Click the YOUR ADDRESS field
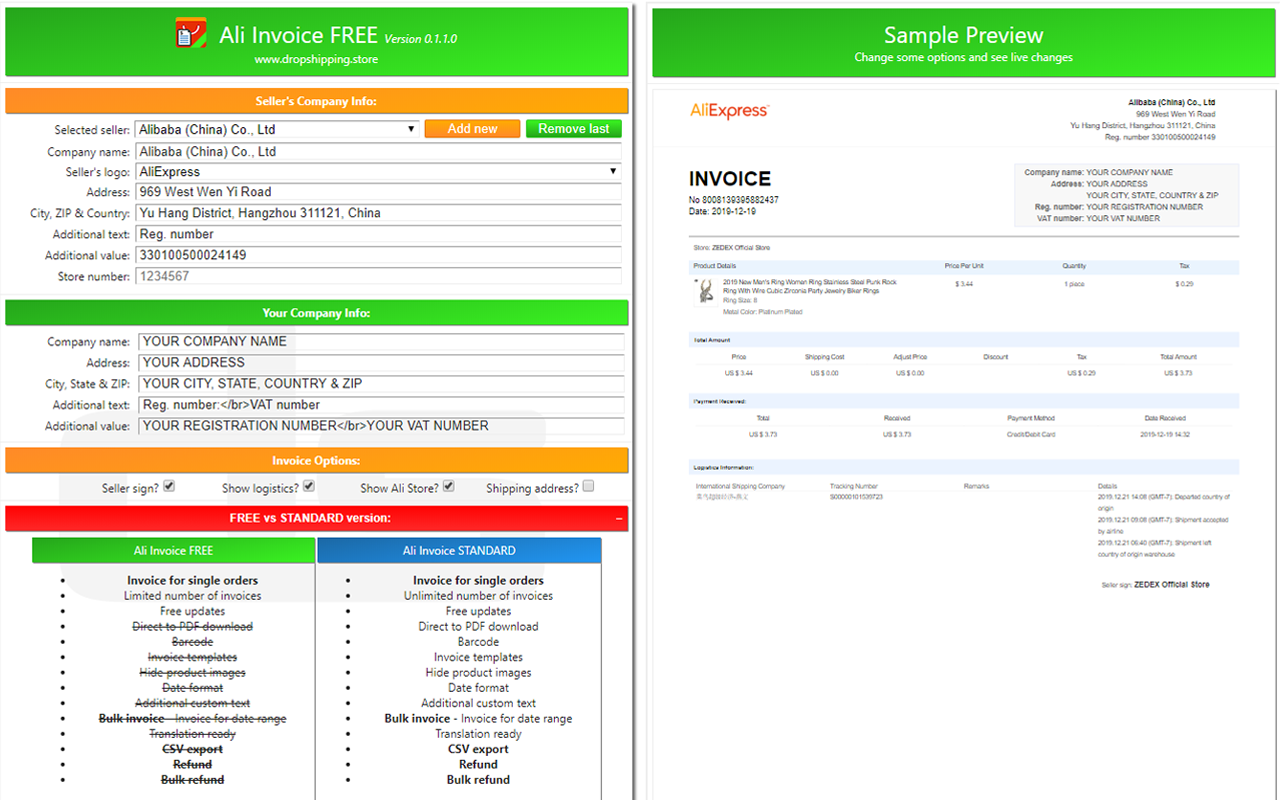Screen dimensions: 1280x800 [x=381, y=363]
